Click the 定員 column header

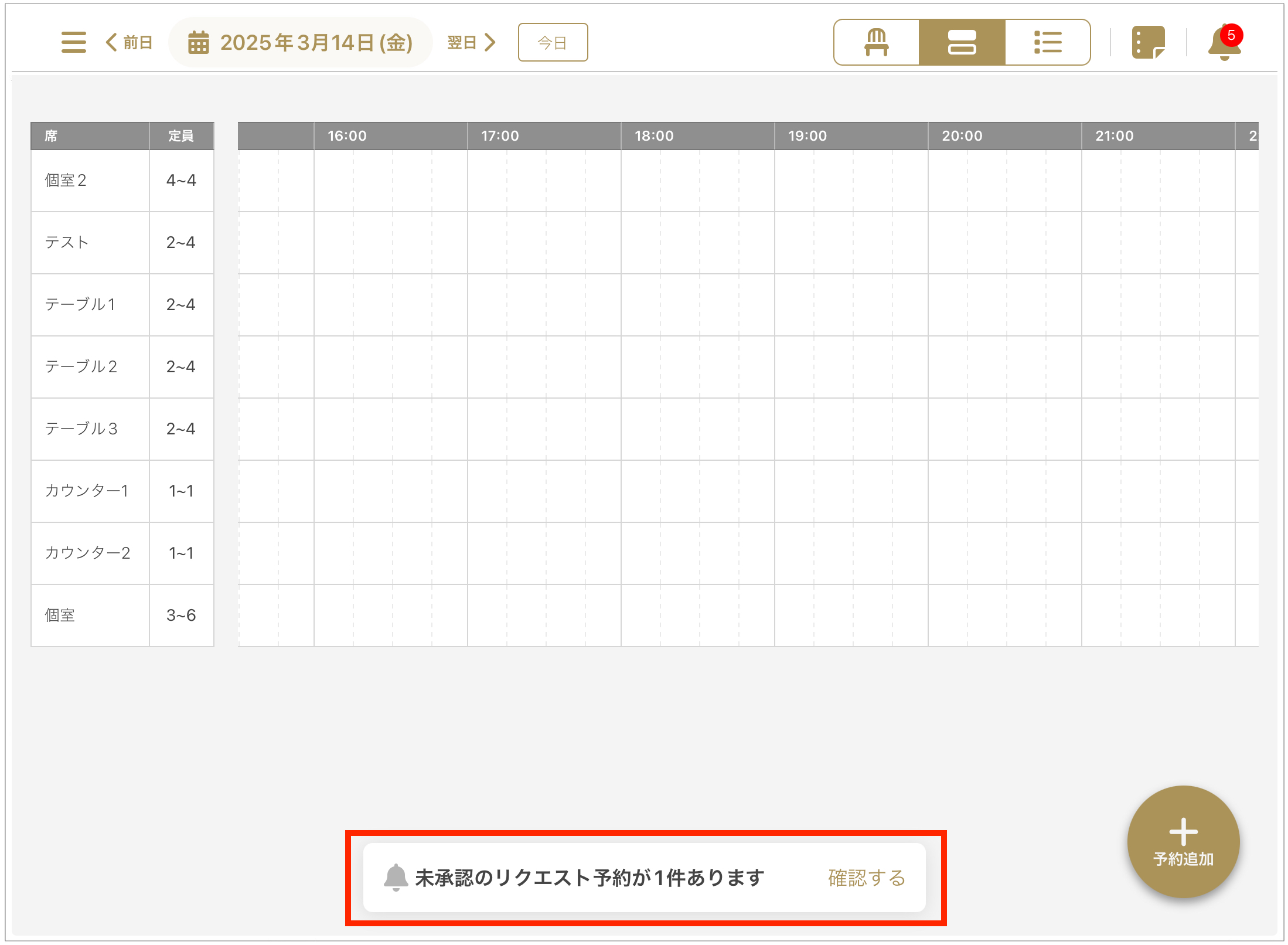coord(181,136)
